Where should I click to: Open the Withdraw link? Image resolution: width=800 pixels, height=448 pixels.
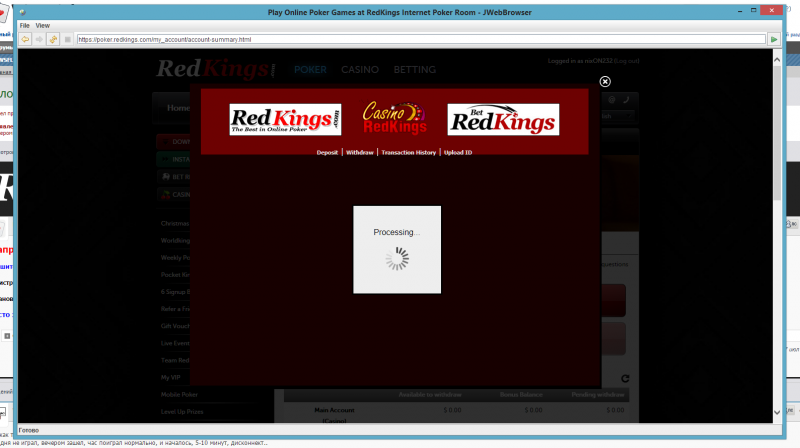point(360,152)
